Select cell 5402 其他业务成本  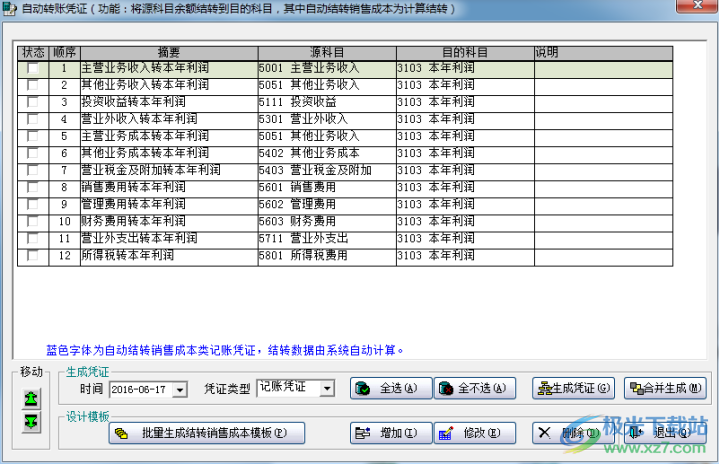point(327,153)
